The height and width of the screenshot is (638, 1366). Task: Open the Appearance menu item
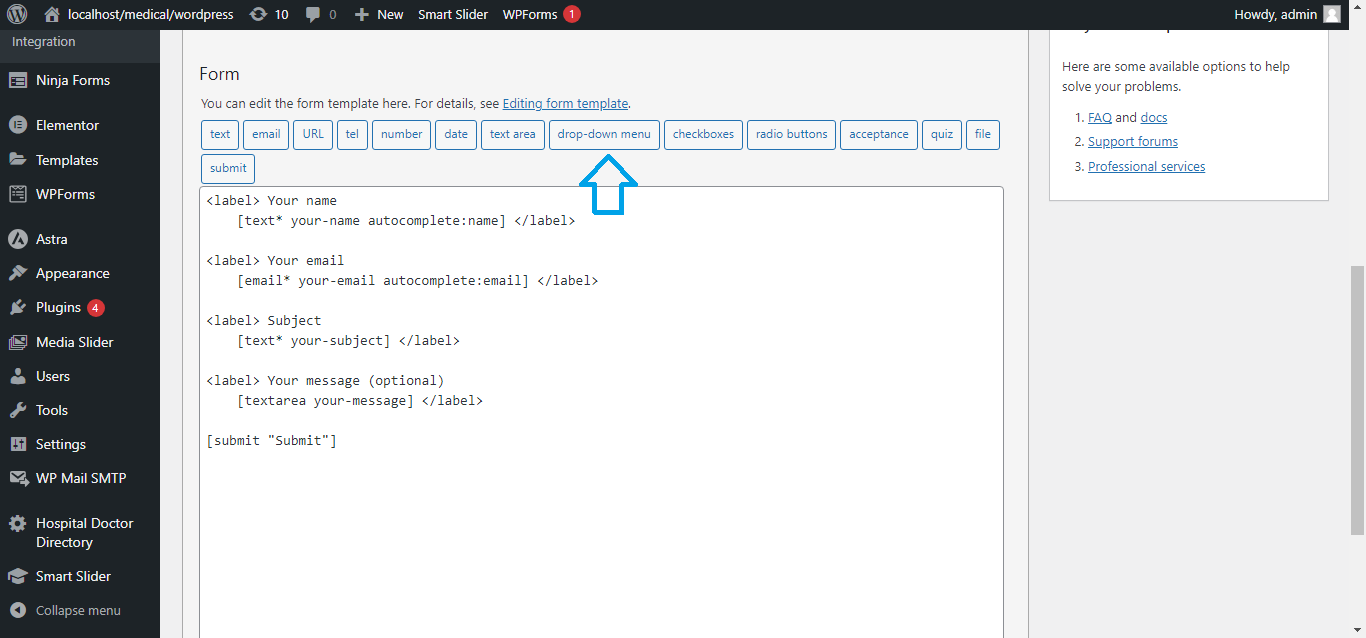click(x=72, y=273)
